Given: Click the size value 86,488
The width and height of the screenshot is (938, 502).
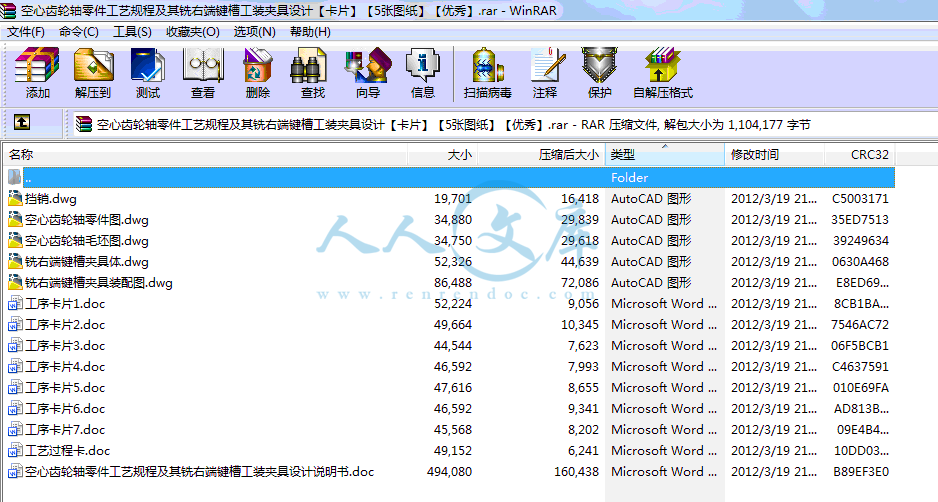Looking at the screenshot, I should (453, 282).
